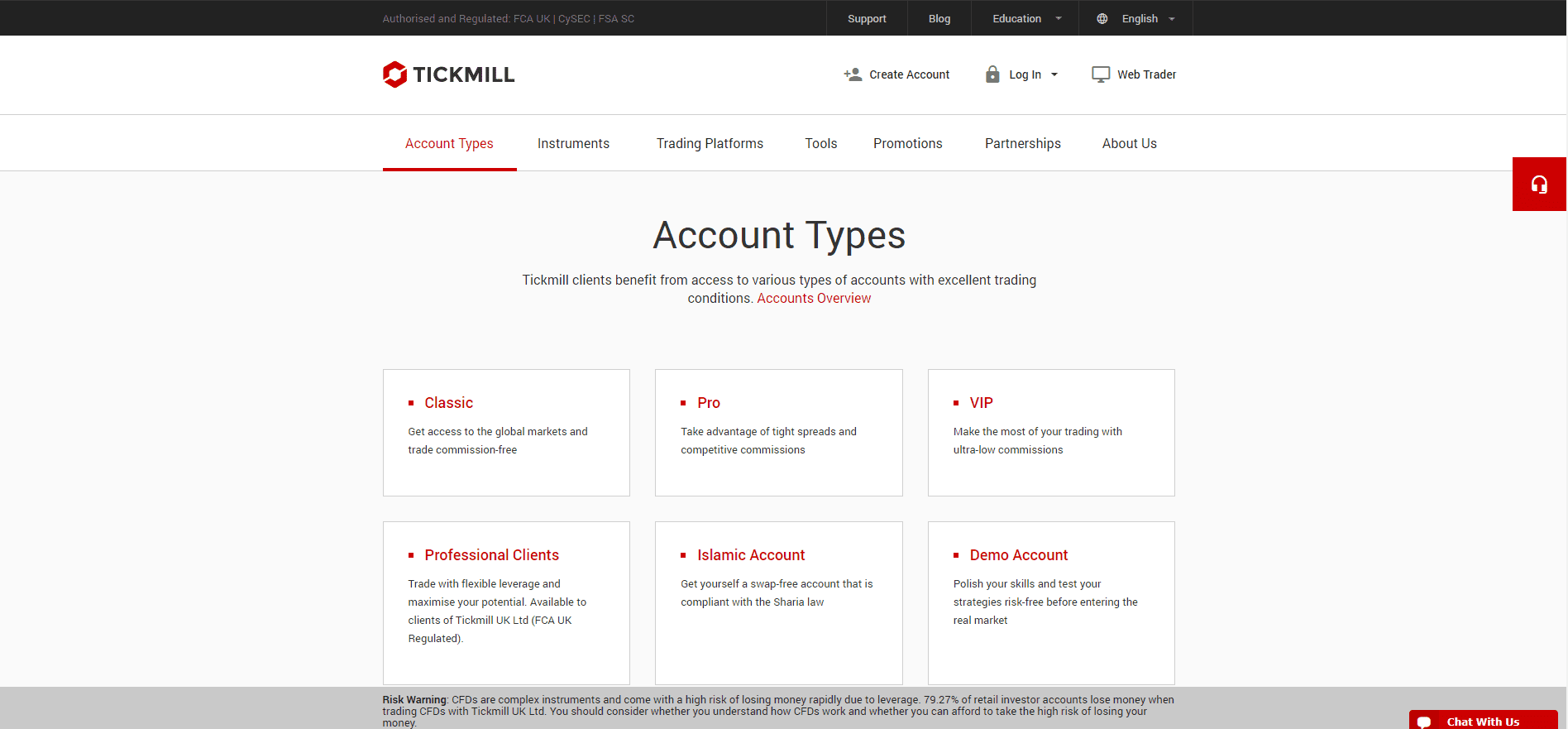Click the Web Trader monitor icon

[1101, 74]
